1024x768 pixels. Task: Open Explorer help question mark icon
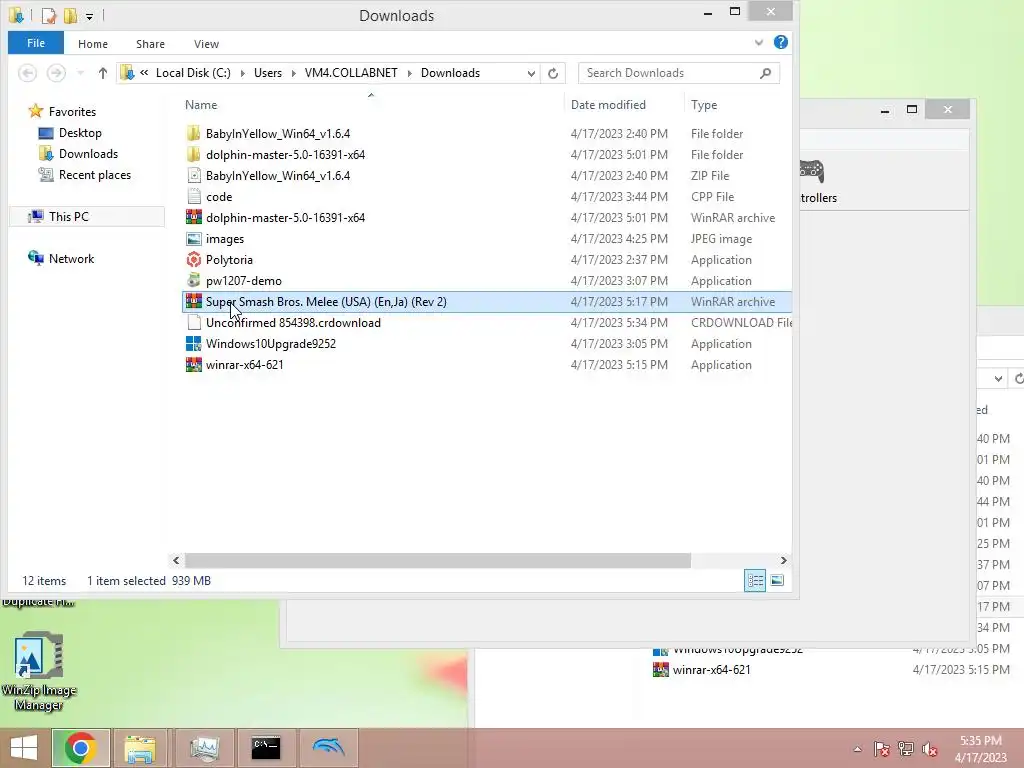click(780, 42)
